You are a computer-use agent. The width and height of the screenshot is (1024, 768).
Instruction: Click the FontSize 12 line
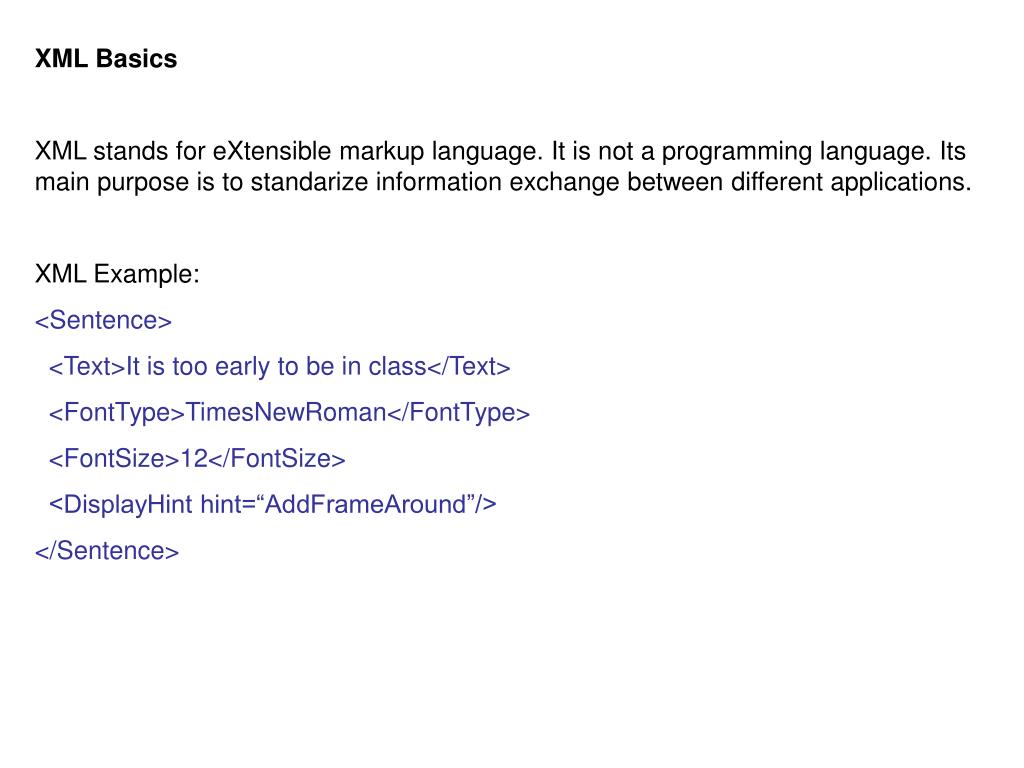click(197, 459)
